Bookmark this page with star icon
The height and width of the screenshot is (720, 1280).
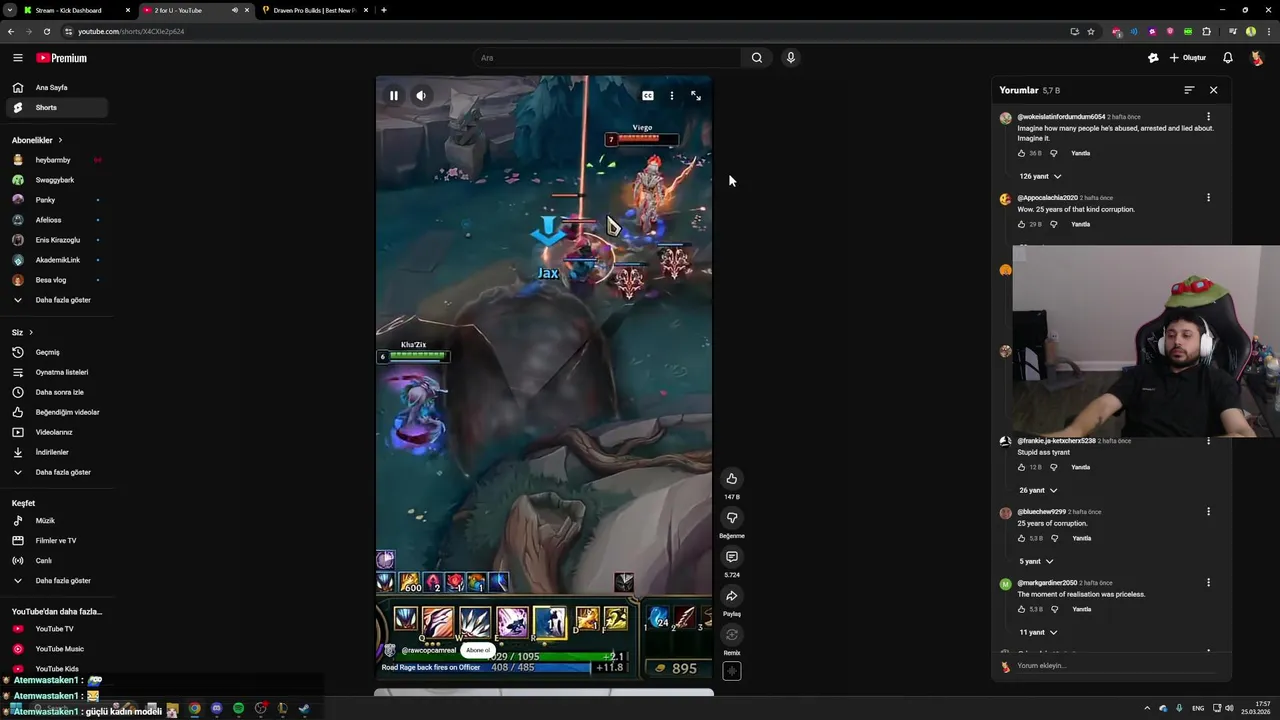point(1091,31)
